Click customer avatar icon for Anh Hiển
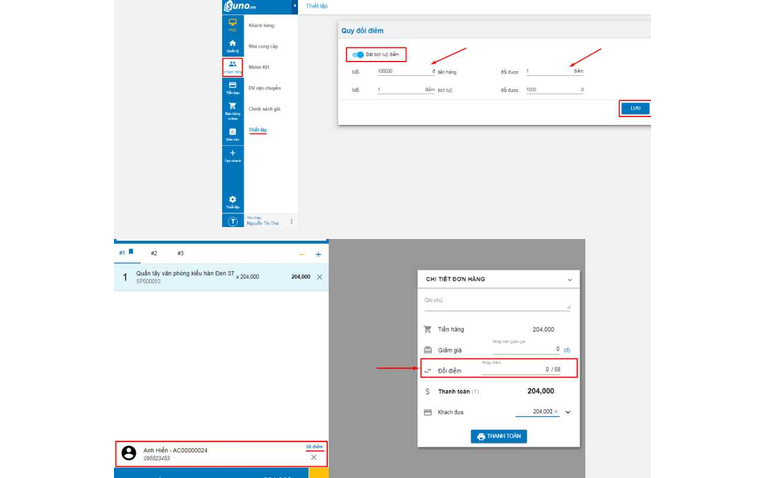The width and height of the screenshot is (765, 478). click(x=129, y=453)
